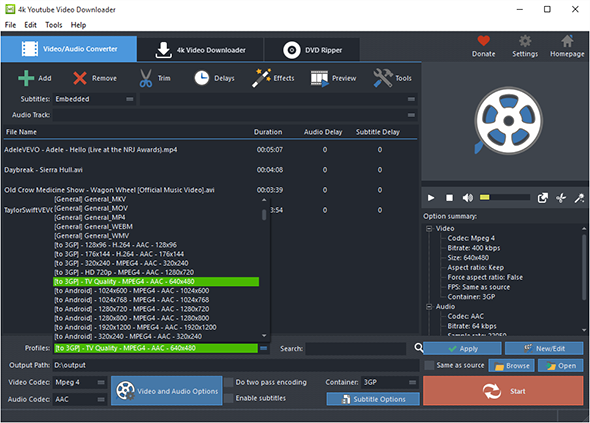Choose [General] General_MKV profile
This screenshot has width=590, height=423.
click(x=156, y=199)
